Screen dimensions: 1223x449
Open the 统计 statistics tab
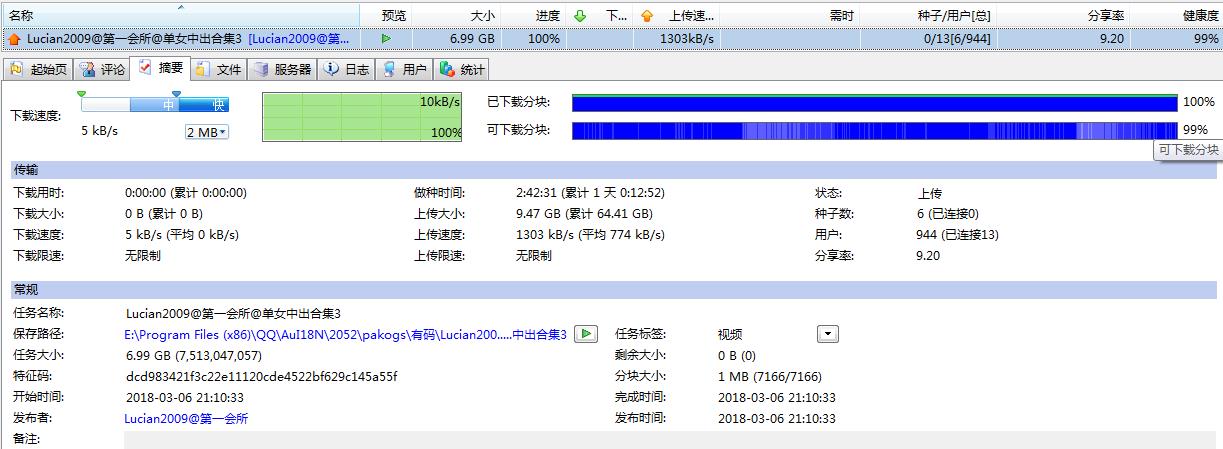(x=463, y=70)
